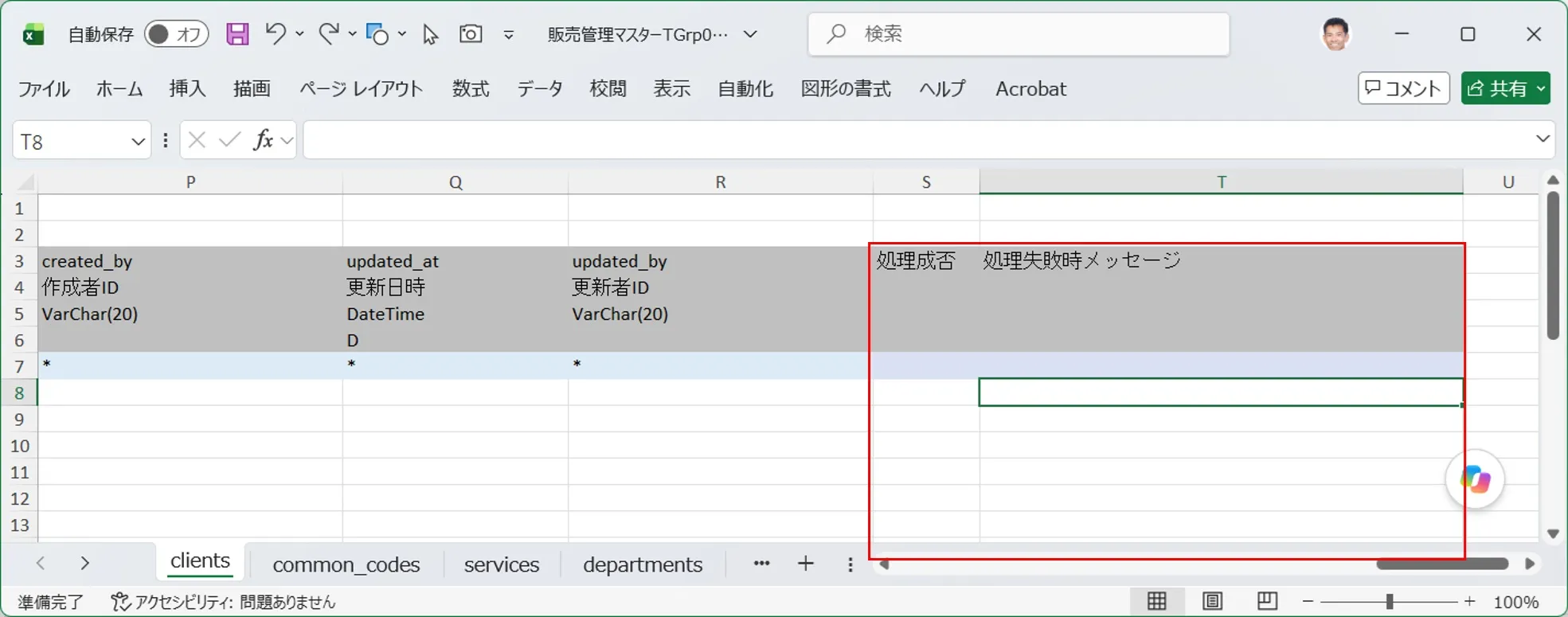The height and width of the screenshot is (617, 1568).
Task: Open the ホーム ribbon tab
Action: [119, 88]
